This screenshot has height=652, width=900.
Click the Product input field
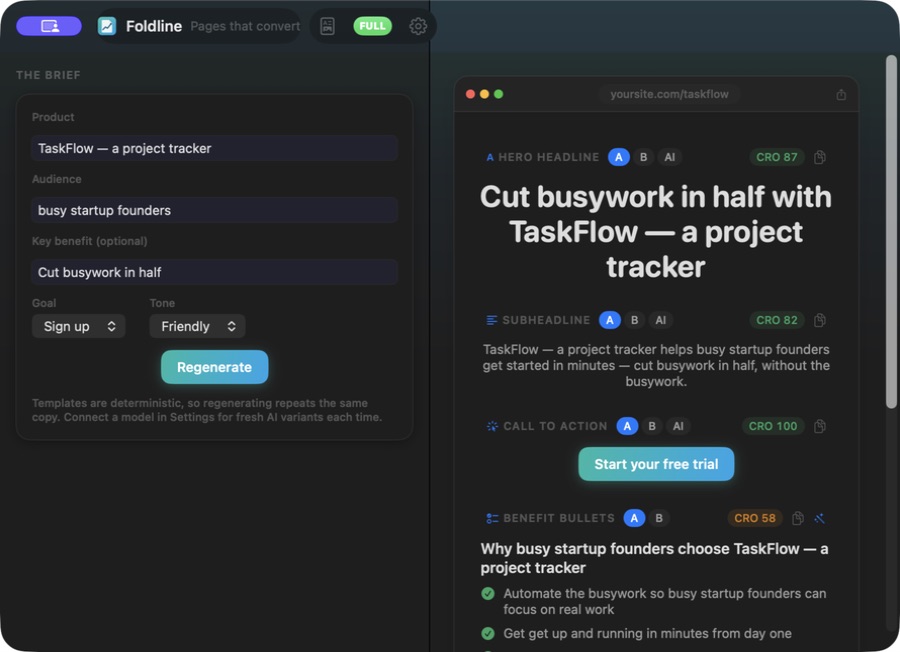[x=215, y=149]
